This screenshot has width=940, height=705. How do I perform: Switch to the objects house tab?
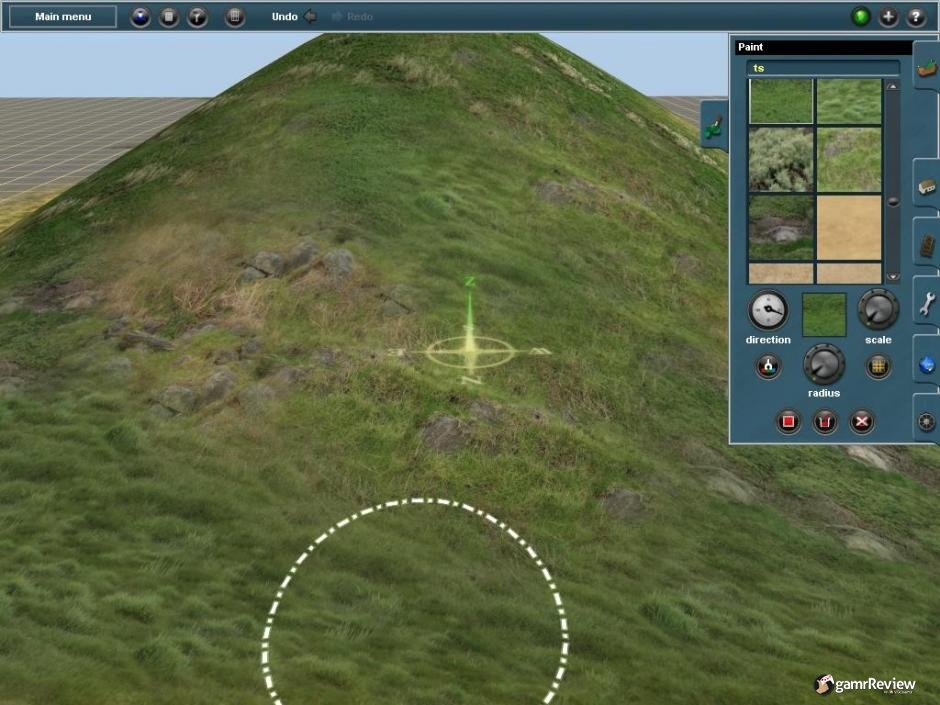927,186
